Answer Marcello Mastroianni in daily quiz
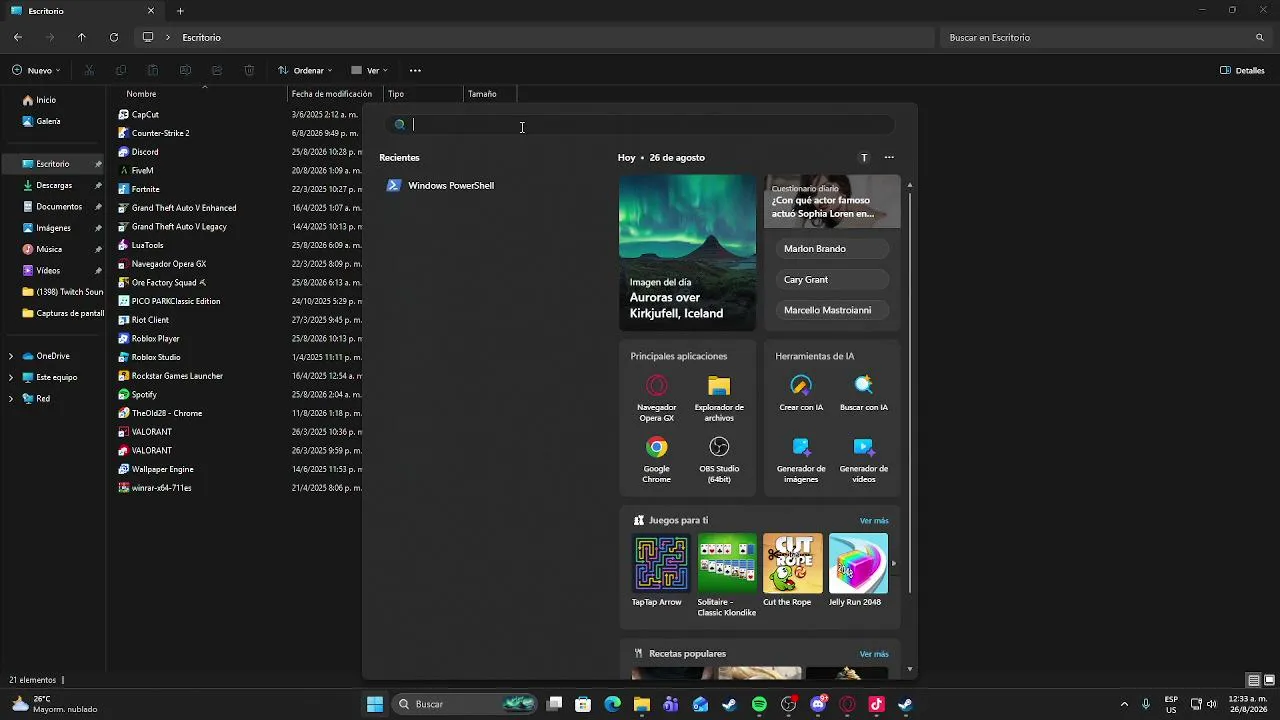 (x=832, y=310)
